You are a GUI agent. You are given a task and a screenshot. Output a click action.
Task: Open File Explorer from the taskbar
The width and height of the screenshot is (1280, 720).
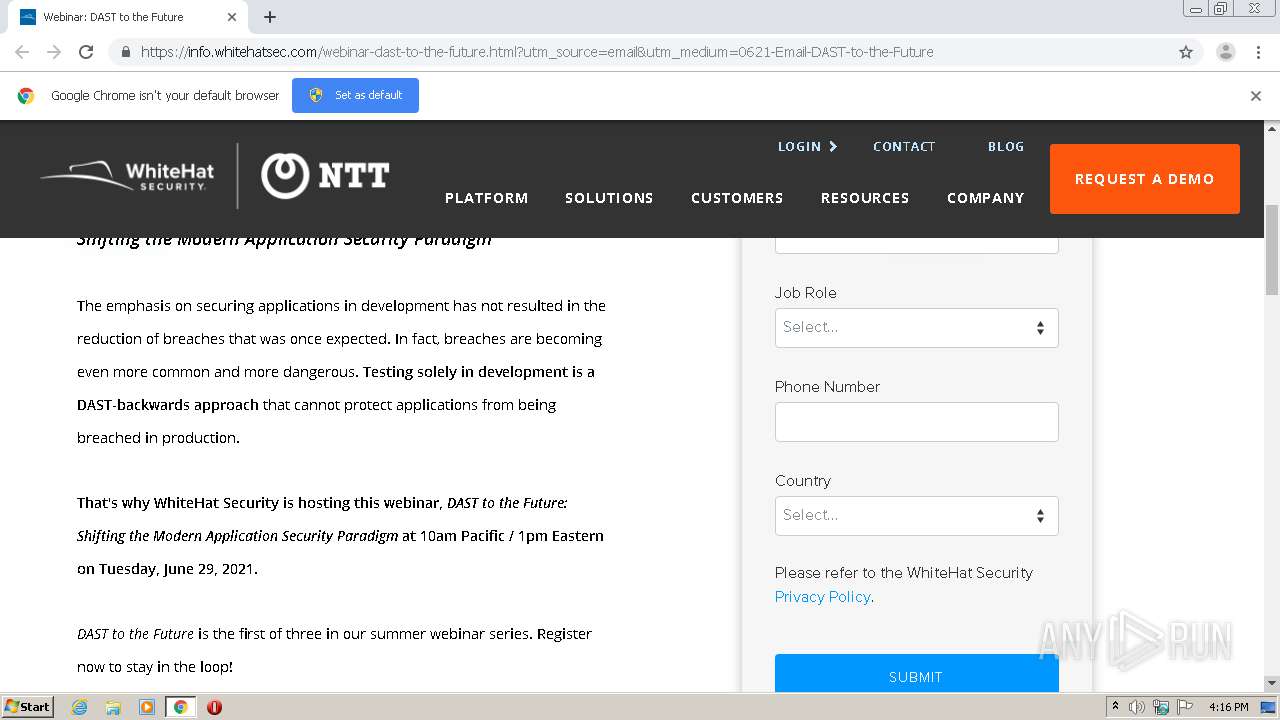tap(113, 707)
